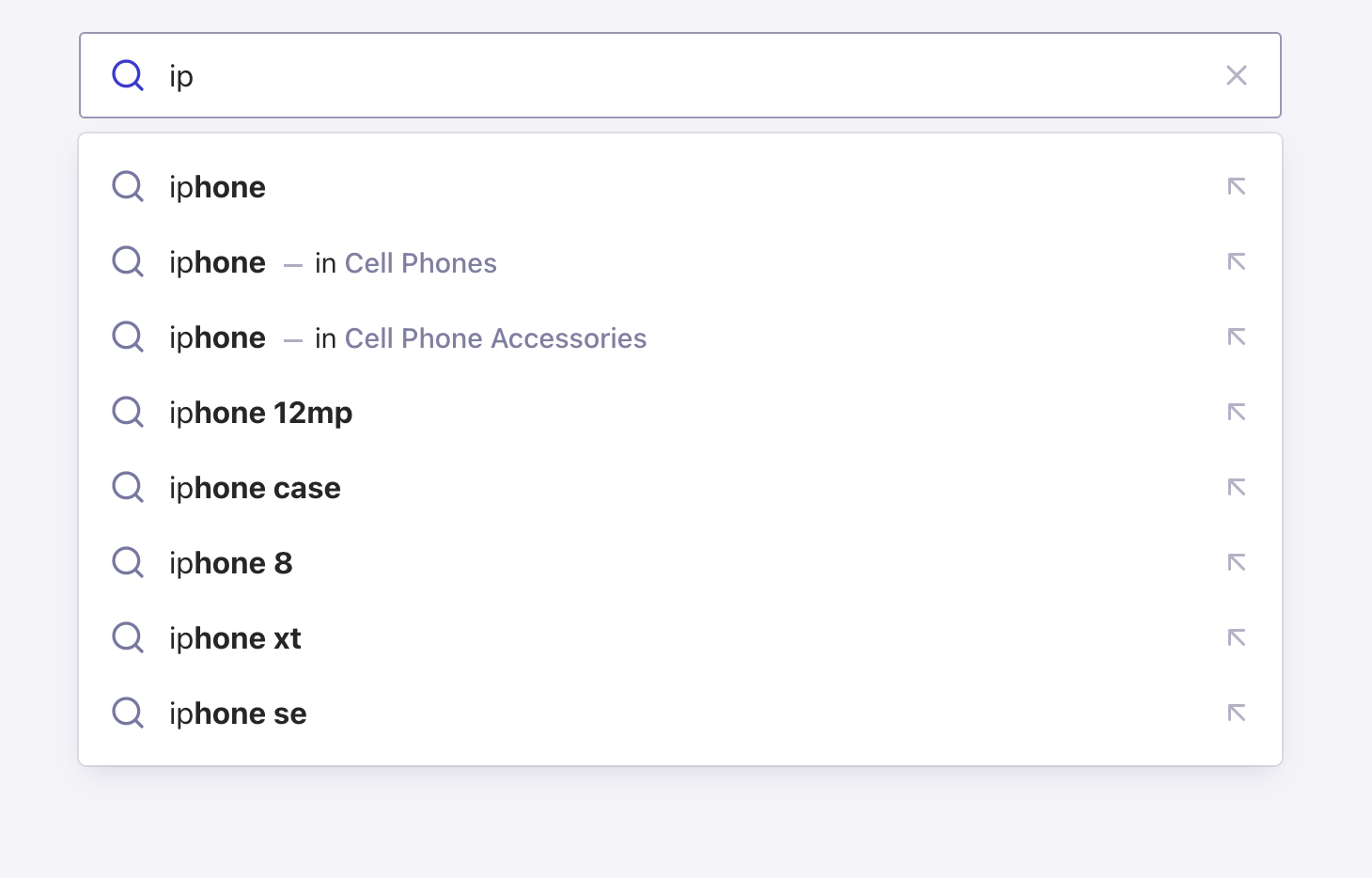Select the iphone 12mp suggestion
The image size is (1372, 878).
click(261, 412)
